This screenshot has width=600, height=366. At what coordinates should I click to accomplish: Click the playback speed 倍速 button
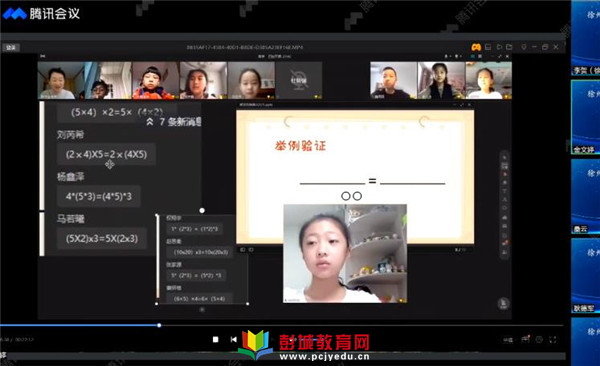[508, 340]
